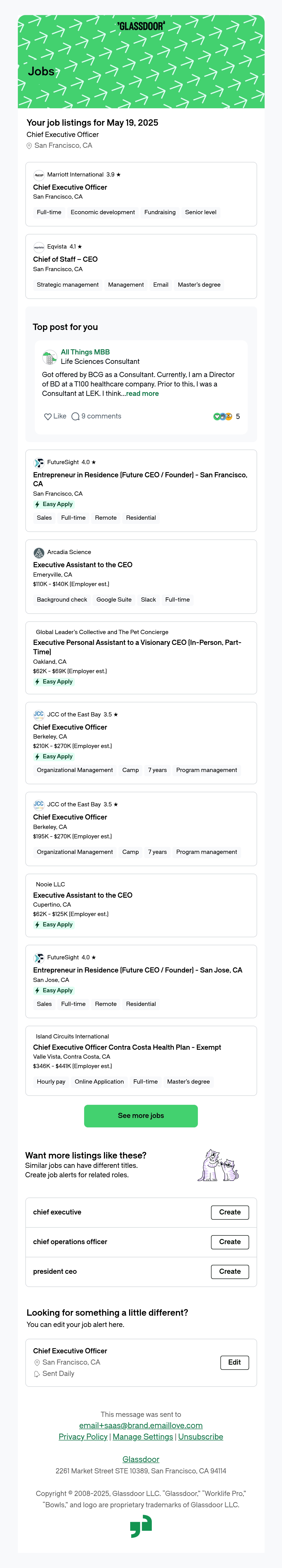Open Marriott Chief Executive Officer listing
The height and width of the screenshot is (1568, 282).
70,188
